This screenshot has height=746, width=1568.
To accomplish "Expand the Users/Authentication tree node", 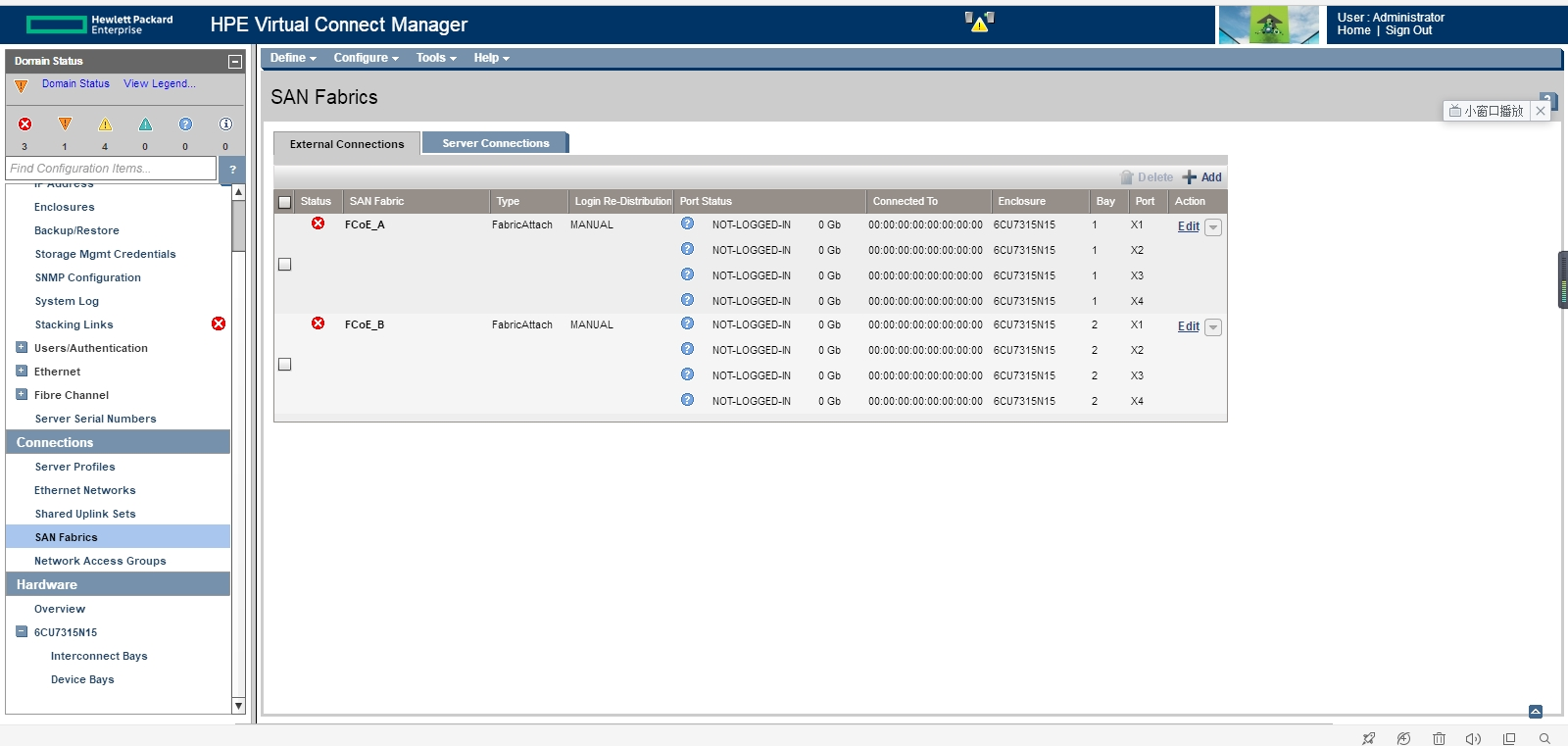I will 22,347.
